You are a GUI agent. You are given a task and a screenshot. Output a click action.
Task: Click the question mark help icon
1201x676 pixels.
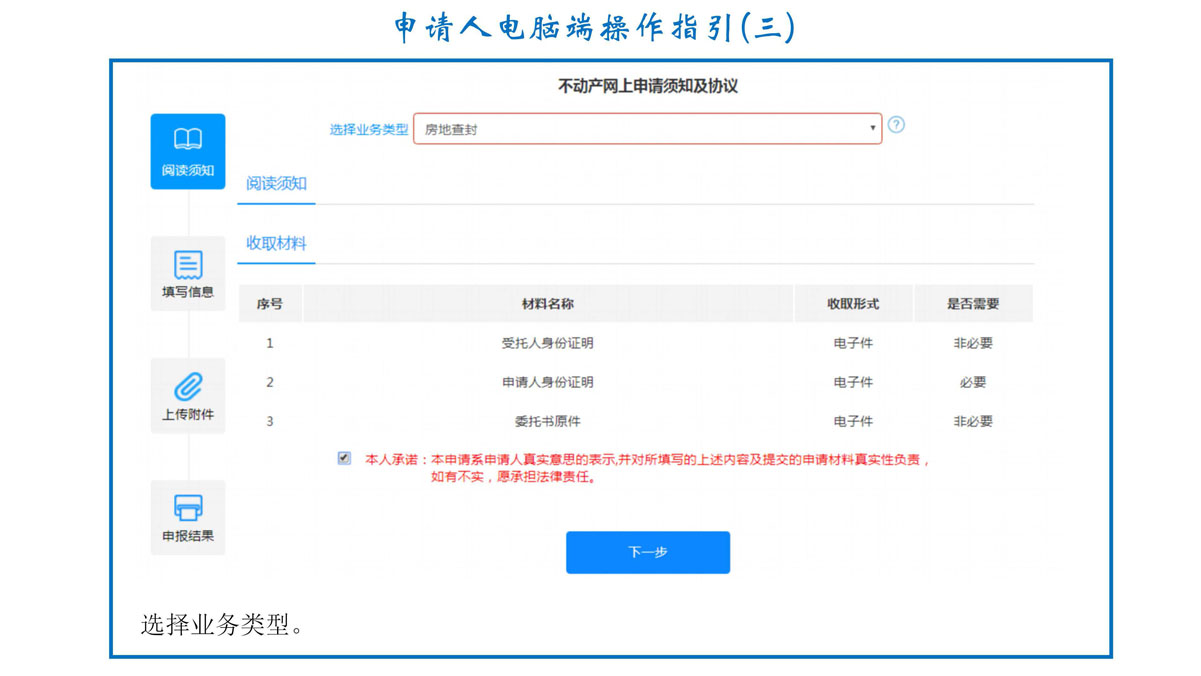coord(896,125)
